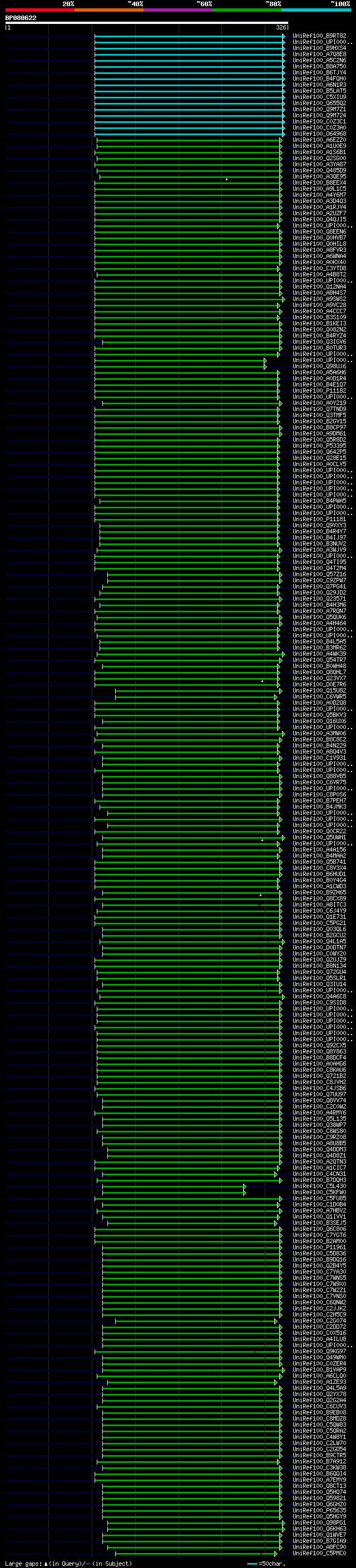Select hit label UniRef100_A9L1C5
The width and height of the screenshot is (356, 1568).
[319, 189]
